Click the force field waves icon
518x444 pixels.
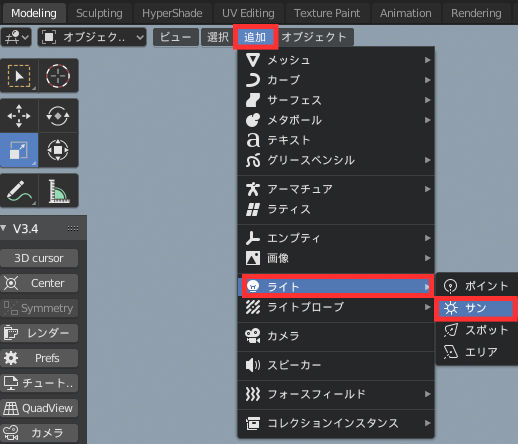pyautogui.click(x=253, y=395)
